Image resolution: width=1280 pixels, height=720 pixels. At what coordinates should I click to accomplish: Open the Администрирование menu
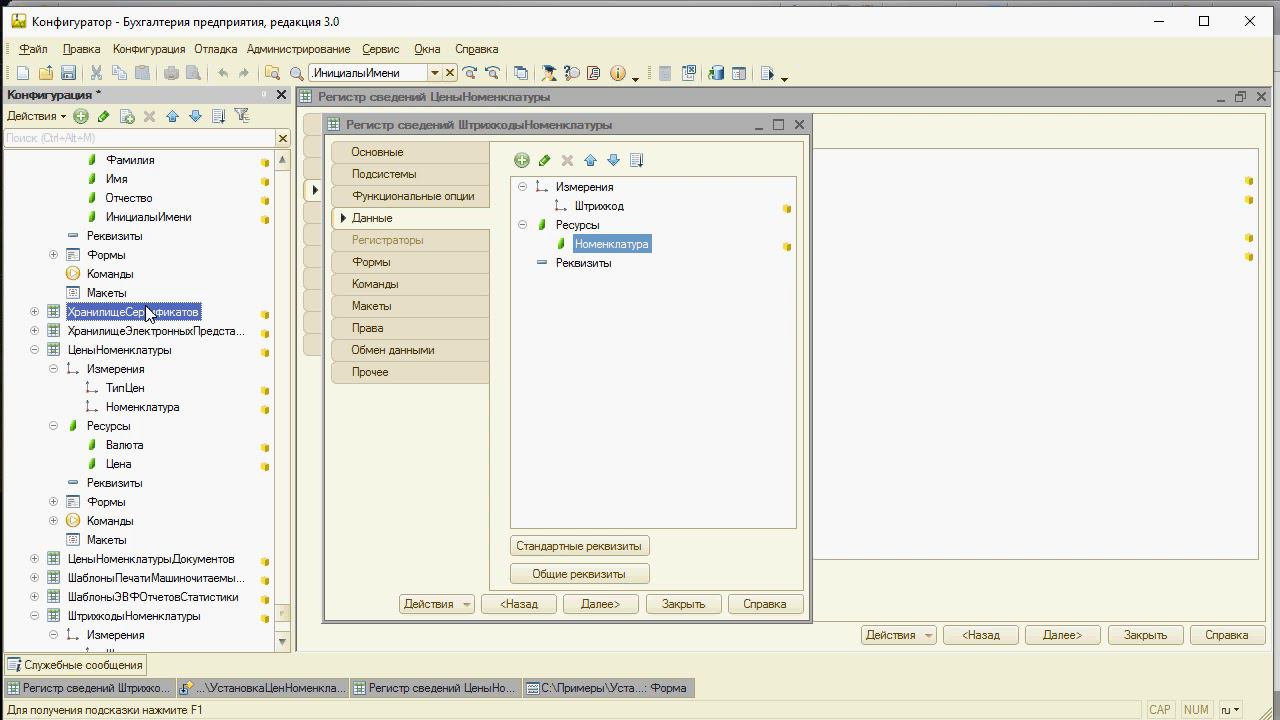click(x=298, y=49)
